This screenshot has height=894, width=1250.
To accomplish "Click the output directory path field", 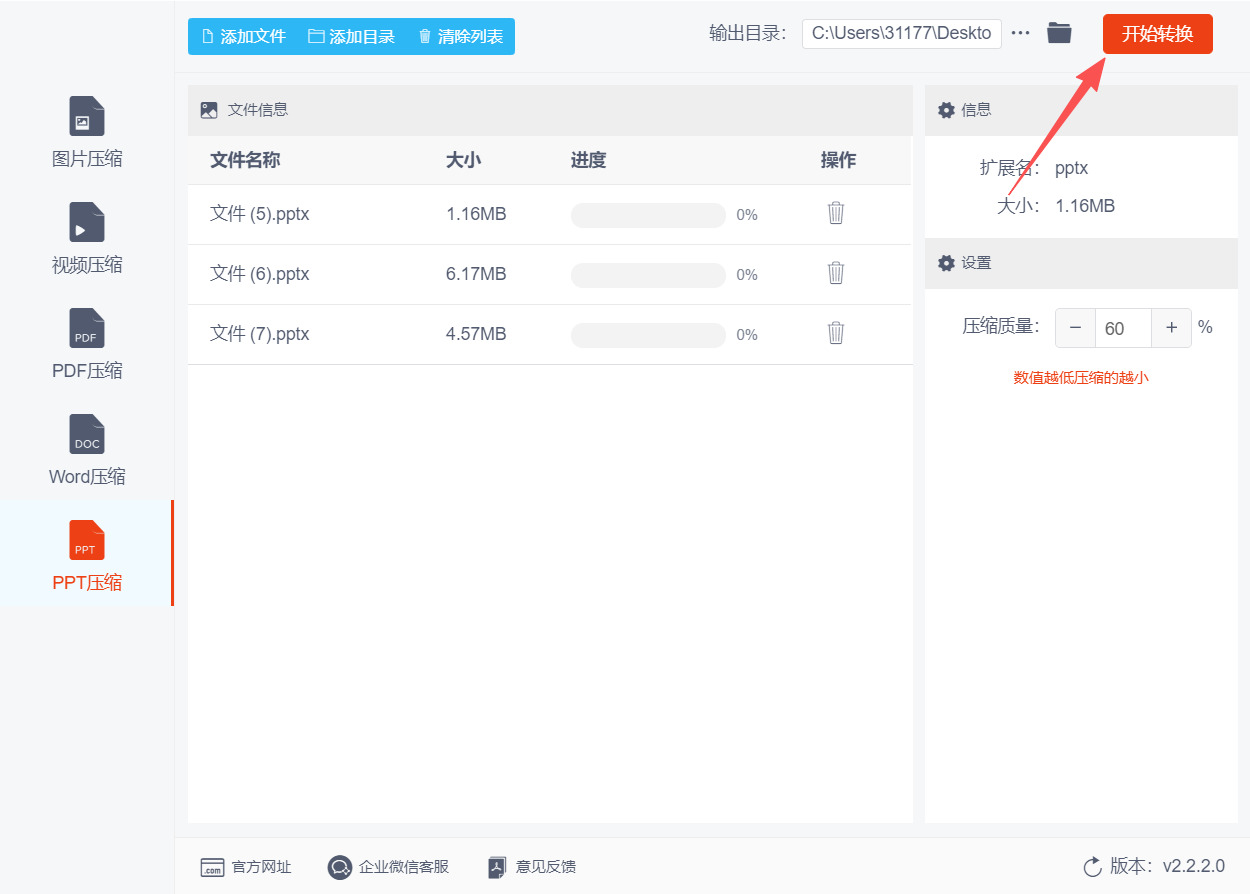I will [901, 33].
